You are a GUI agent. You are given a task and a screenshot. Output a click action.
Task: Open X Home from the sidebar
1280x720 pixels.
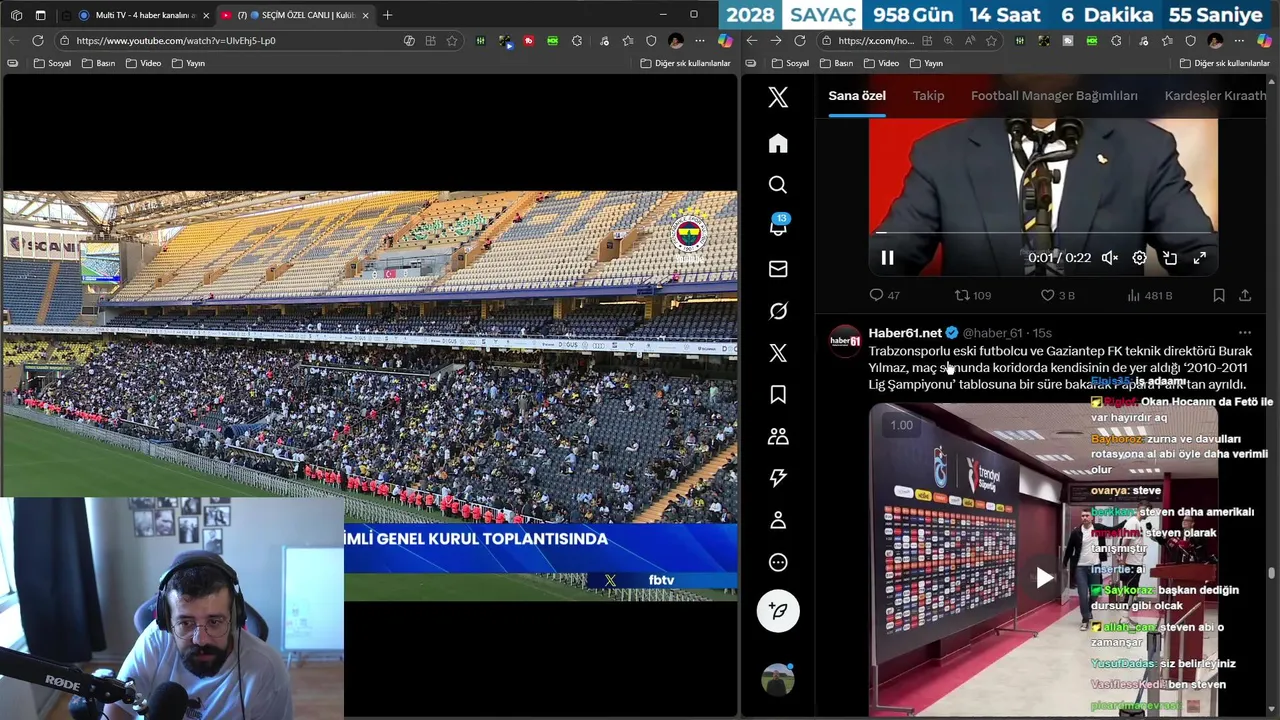(778, 144)
